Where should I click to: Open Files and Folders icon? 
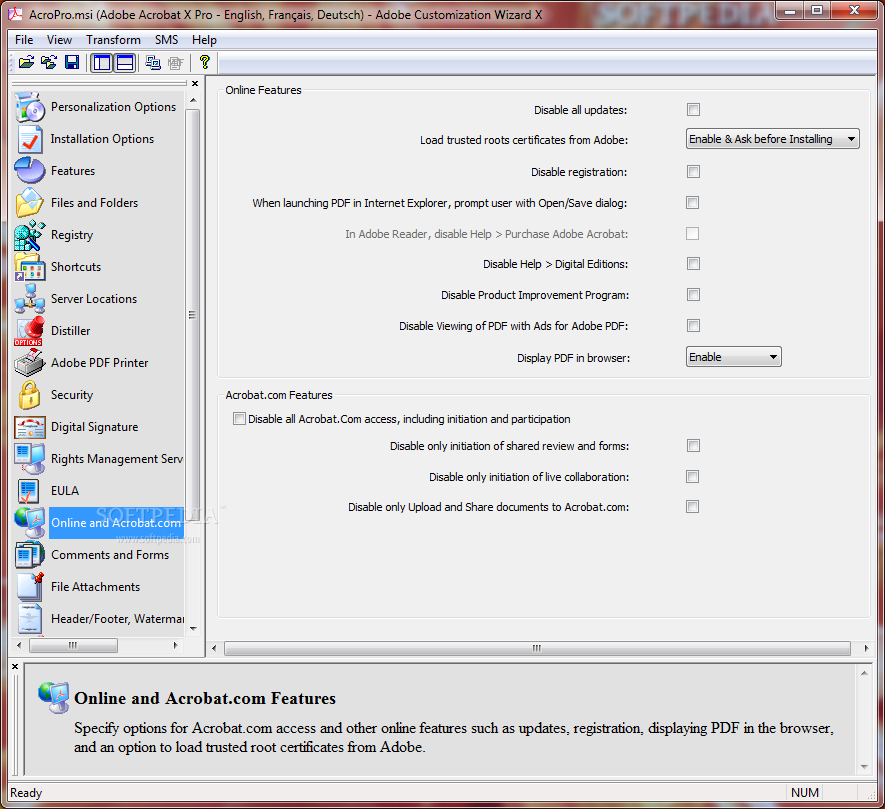pos(30,203)
